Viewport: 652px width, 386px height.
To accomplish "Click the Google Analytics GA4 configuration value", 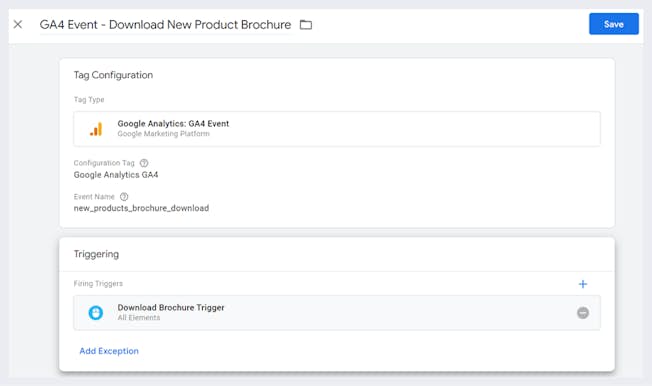I will (x=116, y=175).
